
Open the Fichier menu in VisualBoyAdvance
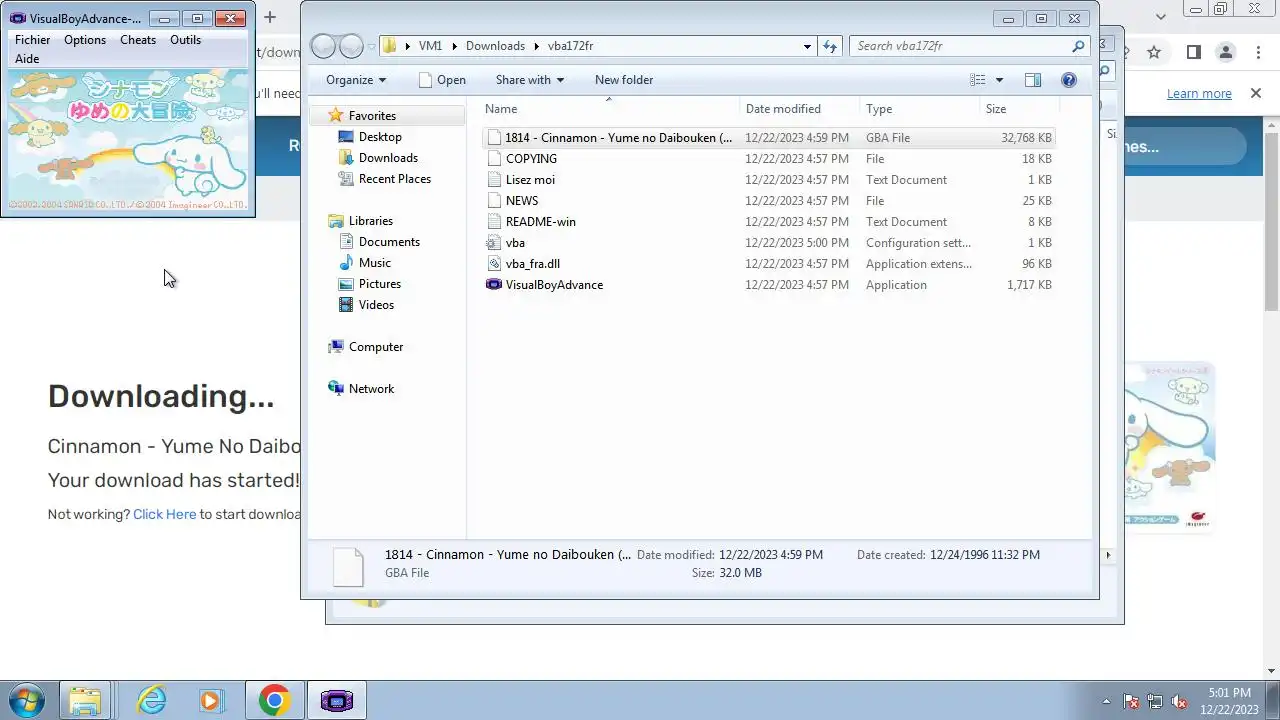pos(32,40)
